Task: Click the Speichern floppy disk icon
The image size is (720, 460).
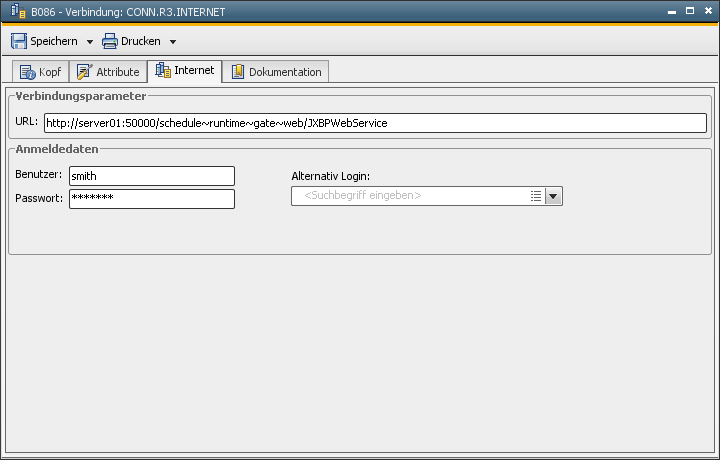Action: point(19,41)
